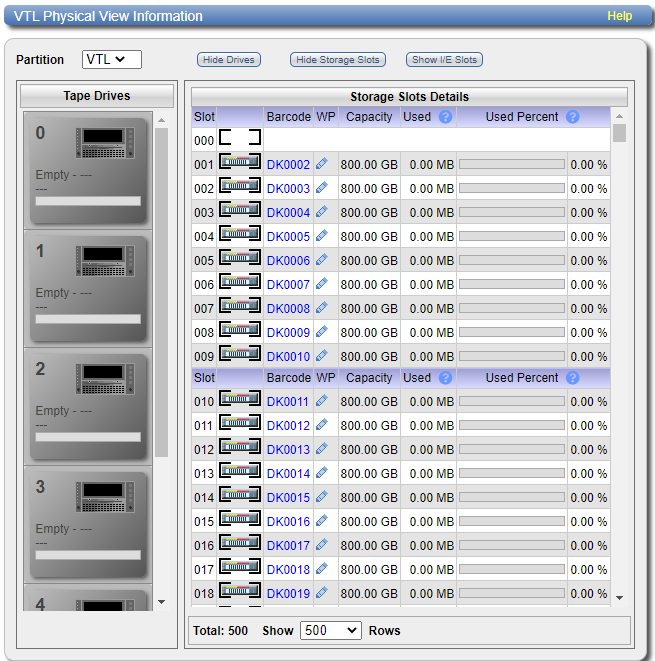Screen dimensions: 655x661
Task: Click the top Slot column header
Action: click(x=204, y=117)
